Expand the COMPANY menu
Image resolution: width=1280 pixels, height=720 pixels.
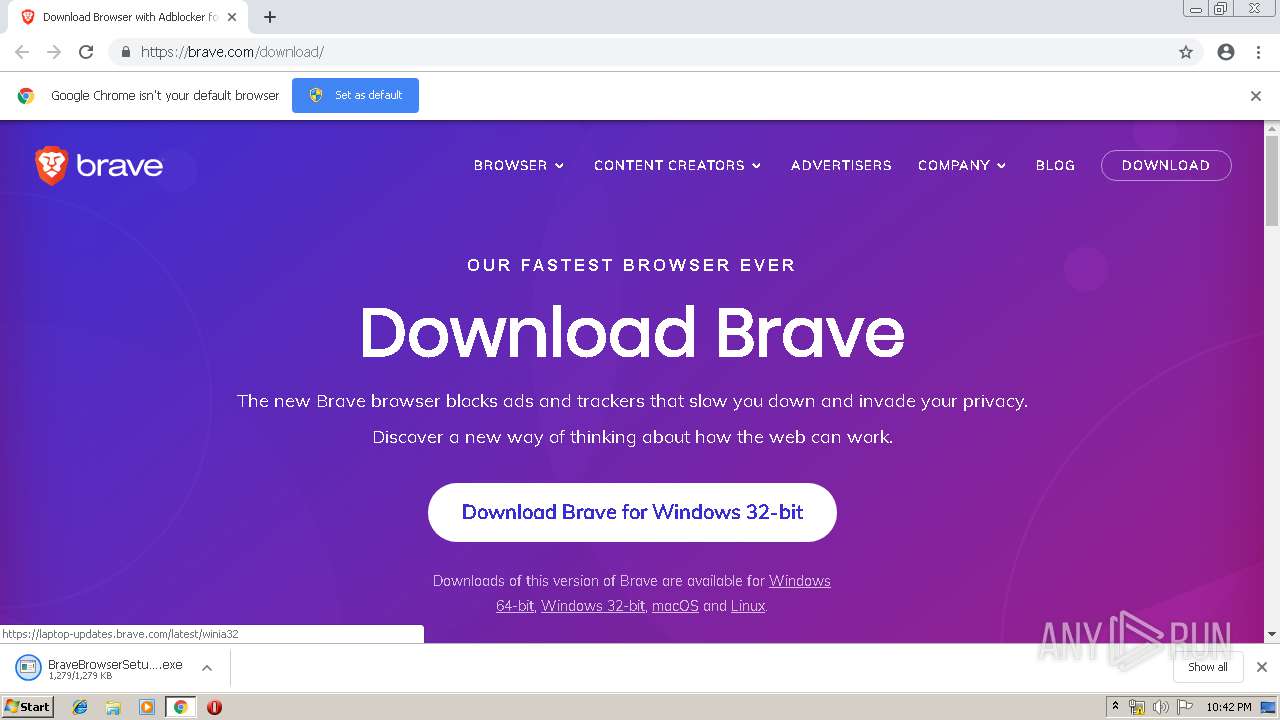tap(962, 165)
